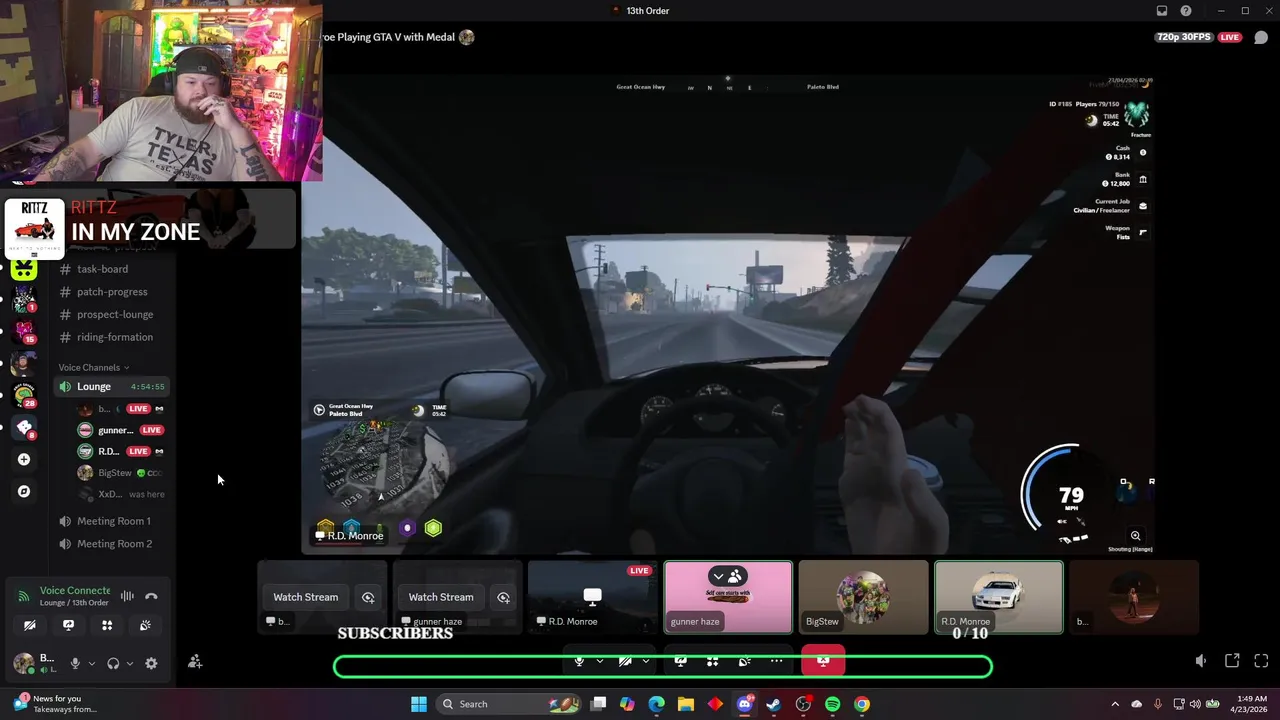The image size is (1280, 720).
Task: Open the stream volume speaker icon
Action: pyautogui.click(x=1201, y=661)
